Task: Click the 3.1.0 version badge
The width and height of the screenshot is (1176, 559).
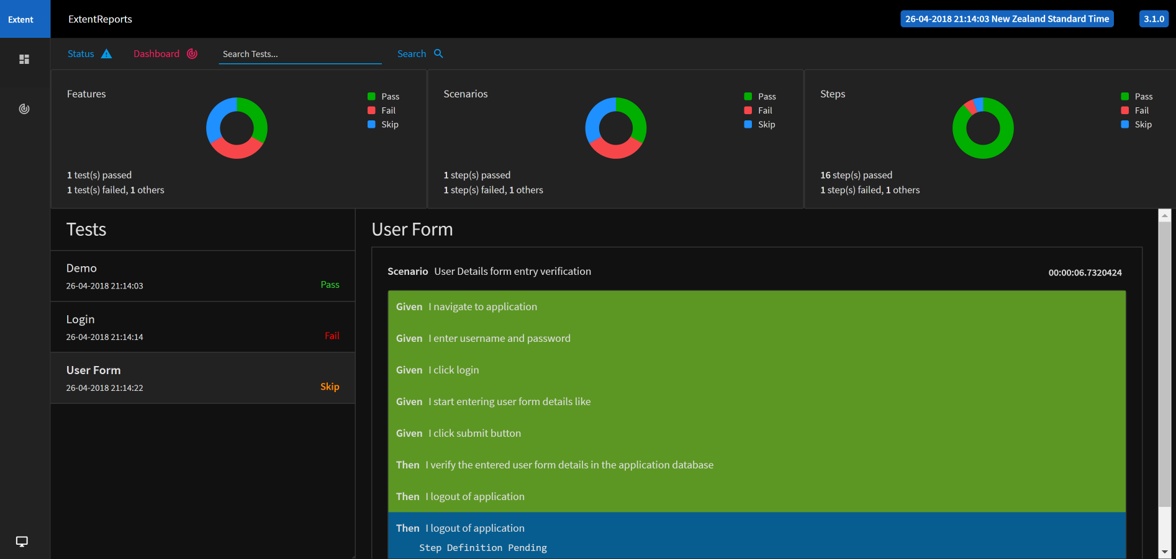Action: click(x=1153, y=19)
